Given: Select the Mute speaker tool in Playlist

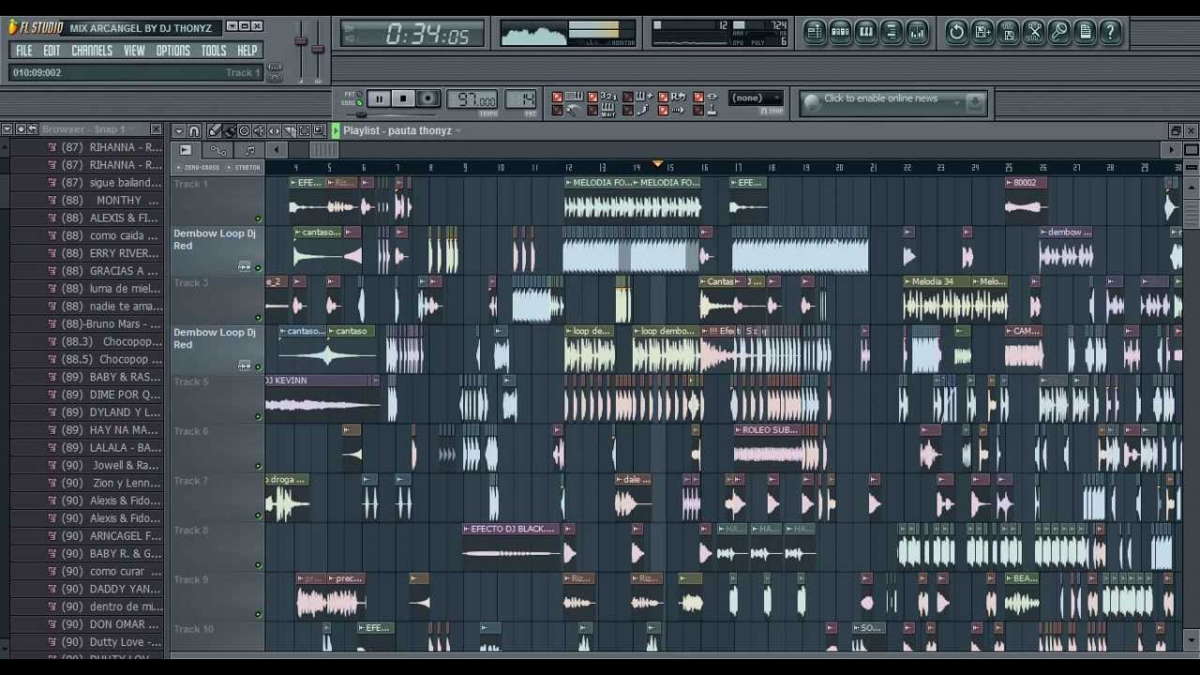Looking at the screenshot, I should tap(259, 131).
